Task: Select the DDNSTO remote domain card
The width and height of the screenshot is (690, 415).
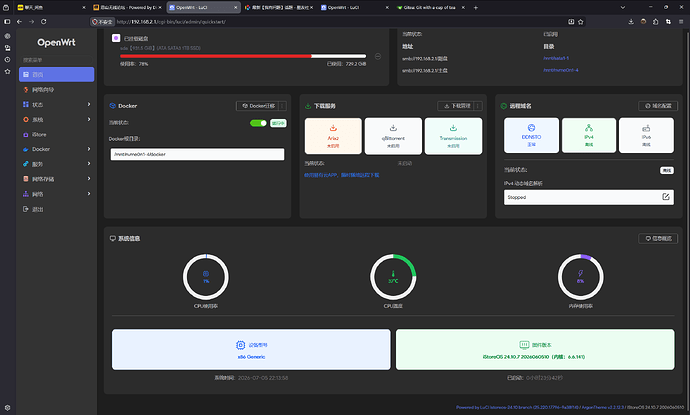Action: click(531, 135)
